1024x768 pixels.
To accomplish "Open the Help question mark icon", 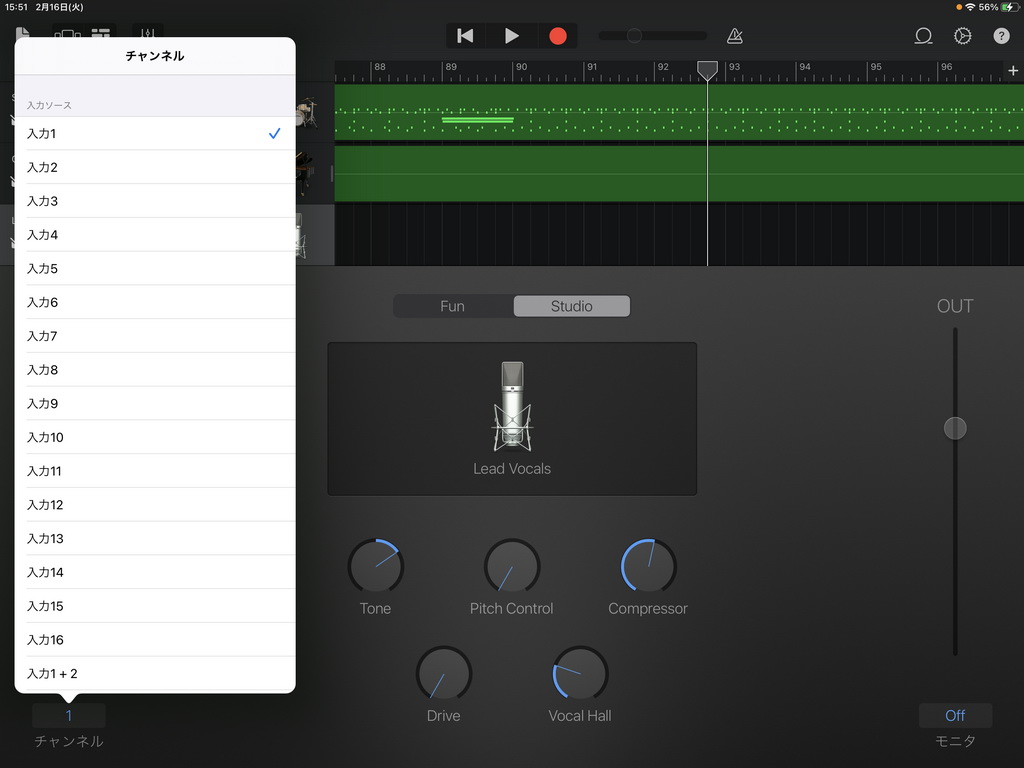I will (x=1001, y=36).
